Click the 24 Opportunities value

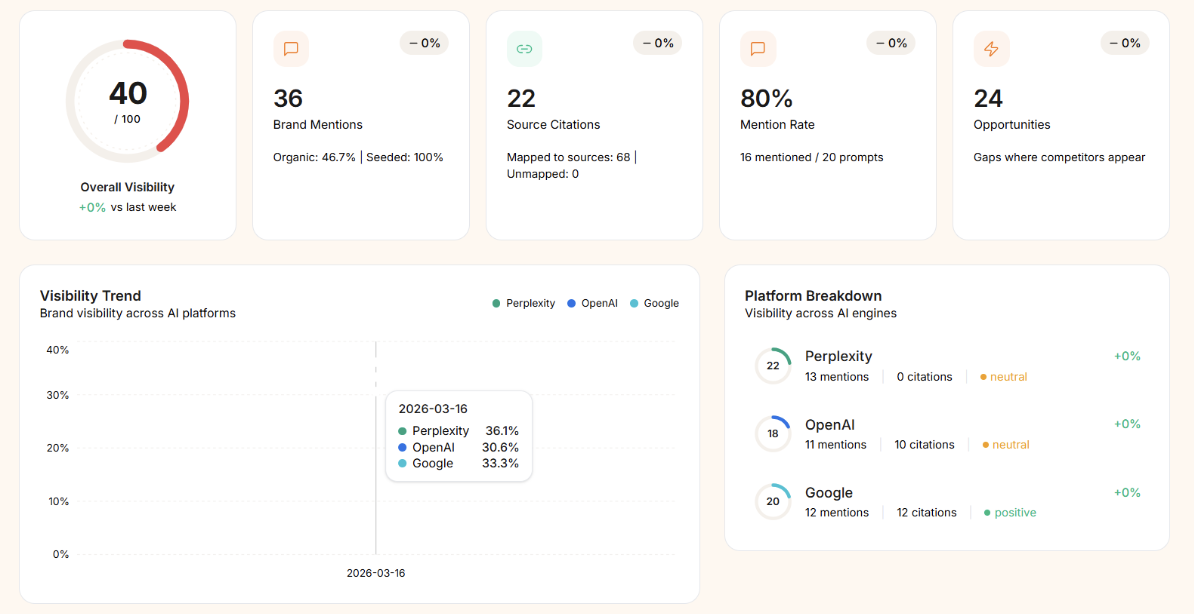988,98
